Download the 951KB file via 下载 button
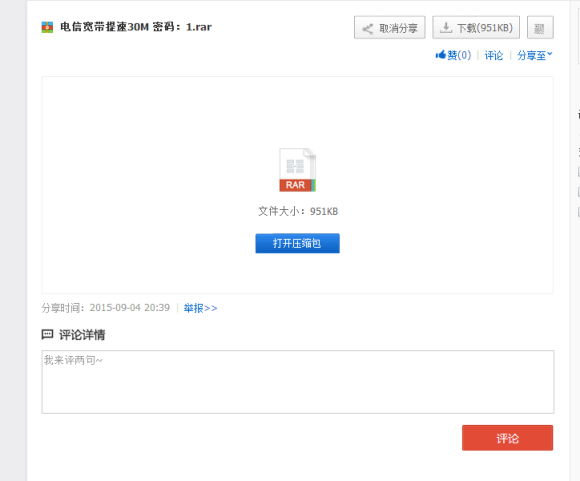The image size is (580, 481). pos(476,27)
